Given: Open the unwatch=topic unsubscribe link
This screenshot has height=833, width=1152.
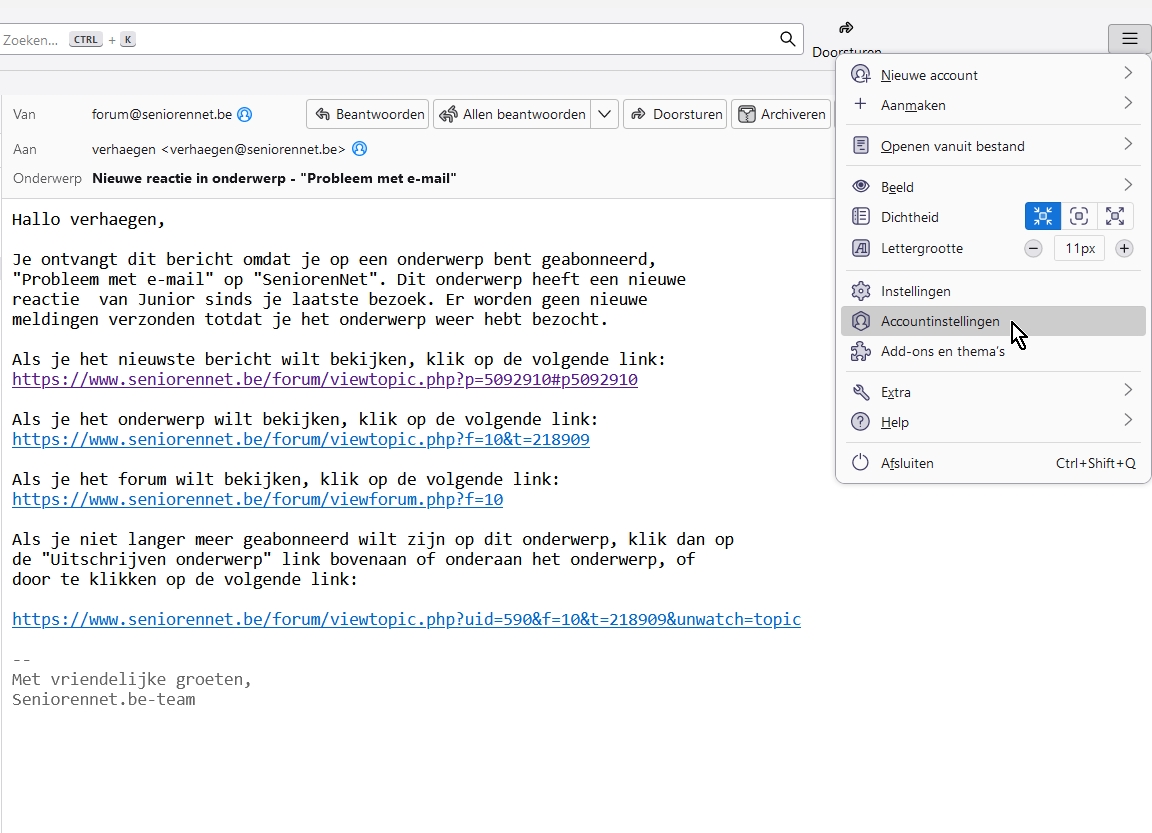Looking at the screenshot, I should (x=406, y=619).
